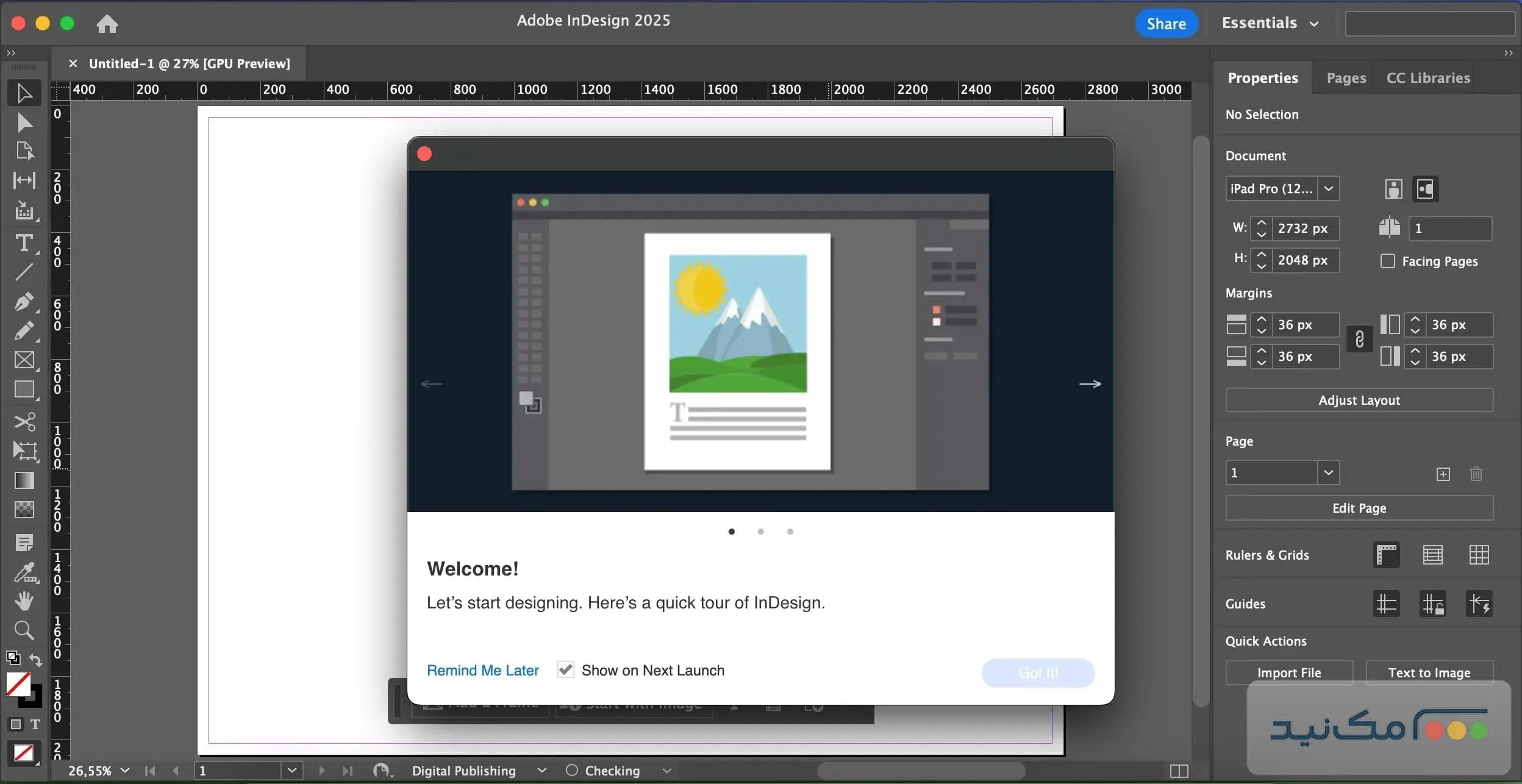Screen dimensions: 1522x784
Task: Click the Fill color swatch in toolbar
Action: coord(17,684)
